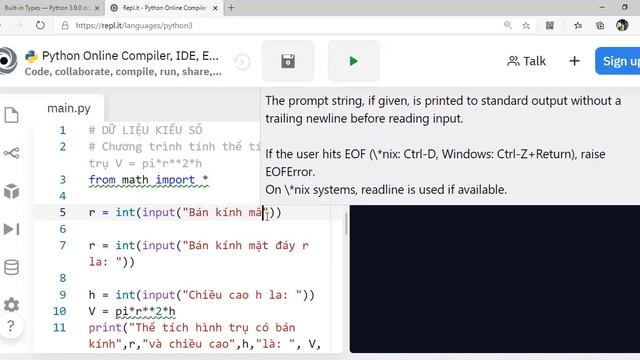Click the lock site information icon

(65, 25)
